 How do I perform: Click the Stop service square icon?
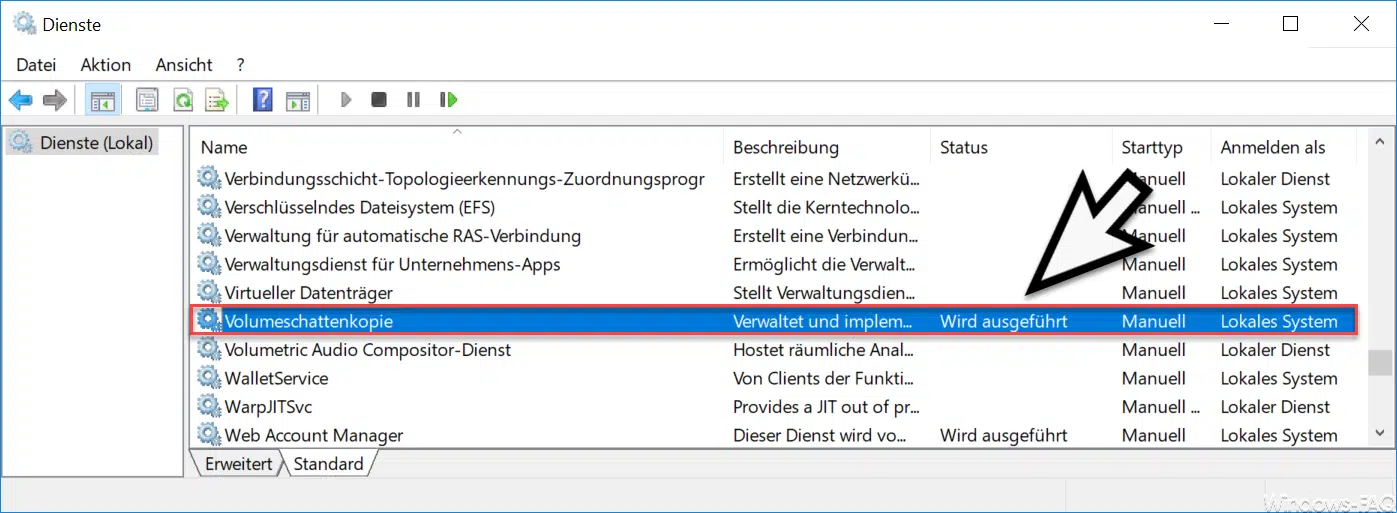pos(379,100)
